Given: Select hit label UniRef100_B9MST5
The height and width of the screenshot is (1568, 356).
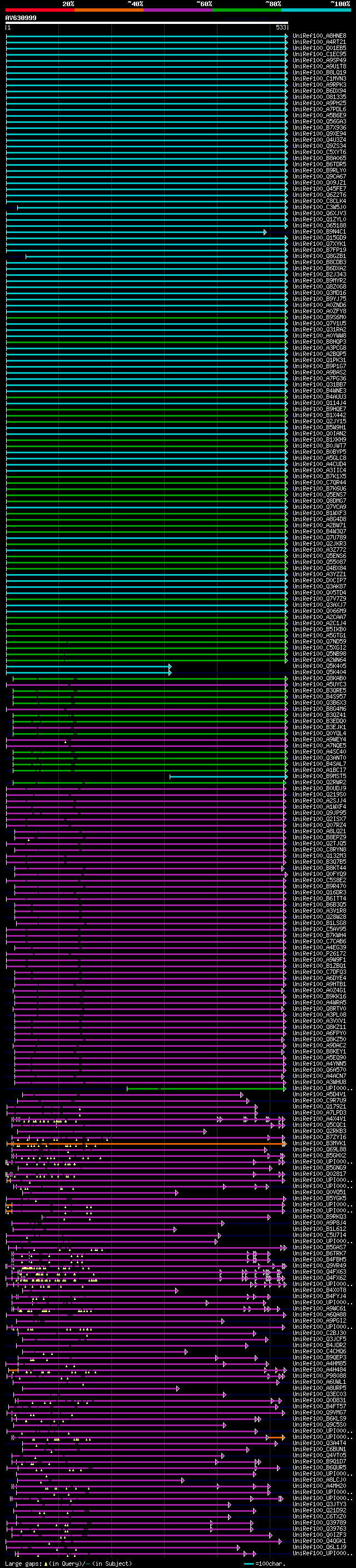Looking at the screenshot, I should pos(319,776).
